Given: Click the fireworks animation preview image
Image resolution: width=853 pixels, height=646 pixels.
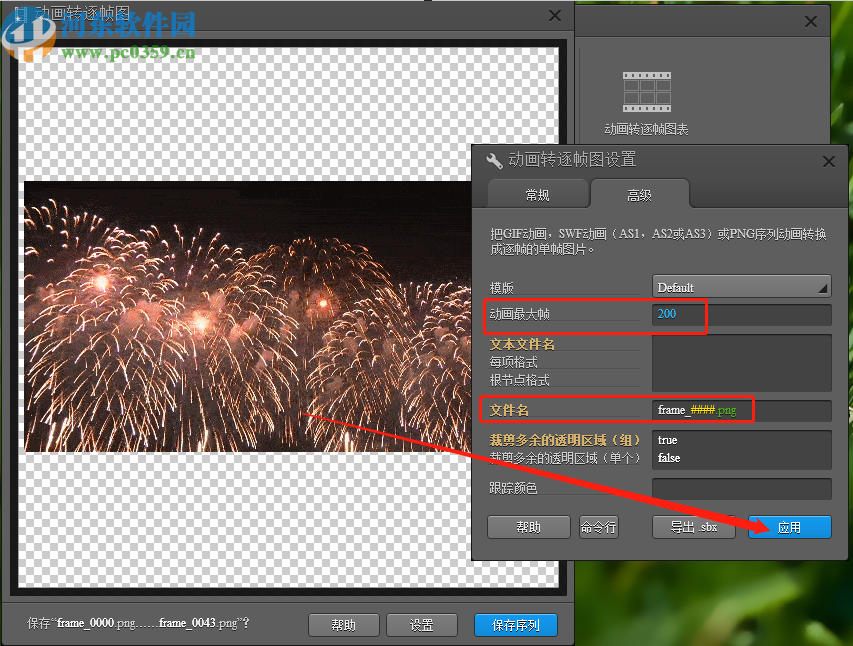Looking at the screenshot, I should coord(248,316).
